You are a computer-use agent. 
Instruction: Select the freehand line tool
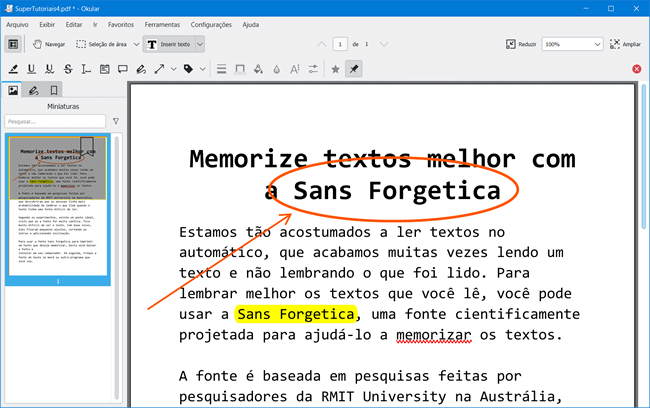pos(141,69)
